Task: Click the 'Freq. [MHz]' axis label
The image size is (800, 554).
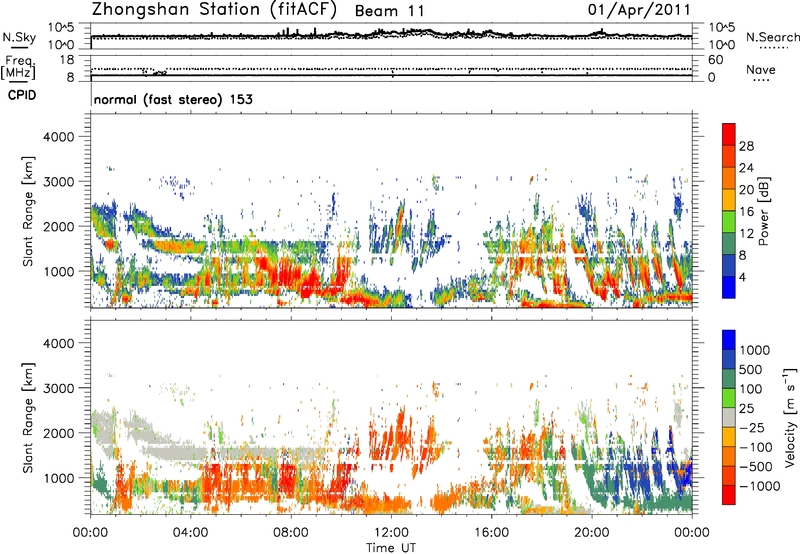Action: click(x=19, y=67)
